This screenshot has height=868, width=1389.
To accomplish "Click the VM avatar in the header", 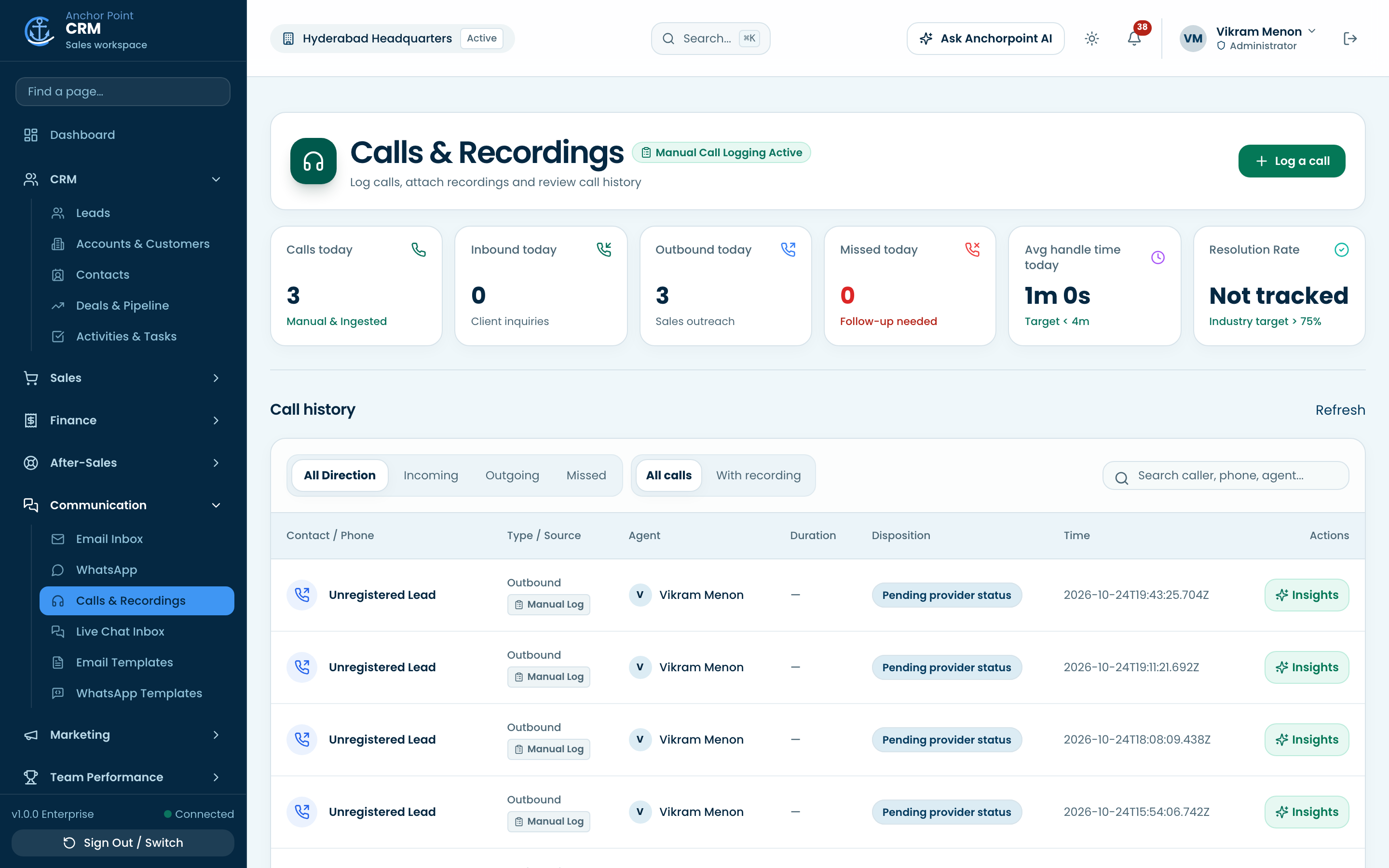I will pos(1193,39).
